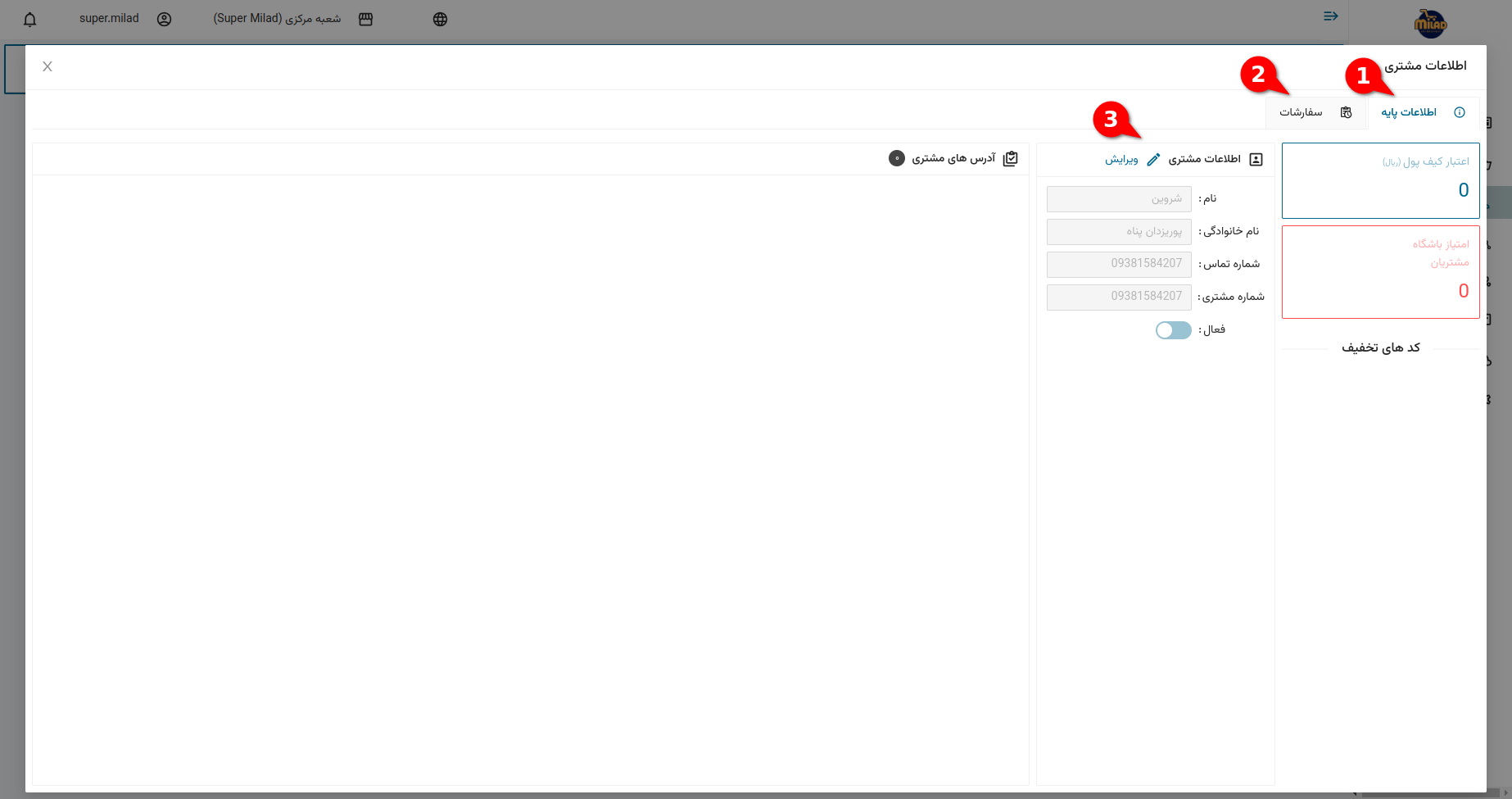This screenshot has height=799, width=1512.
Task: Open the language globe icon
Action: (x=440, y=20)
